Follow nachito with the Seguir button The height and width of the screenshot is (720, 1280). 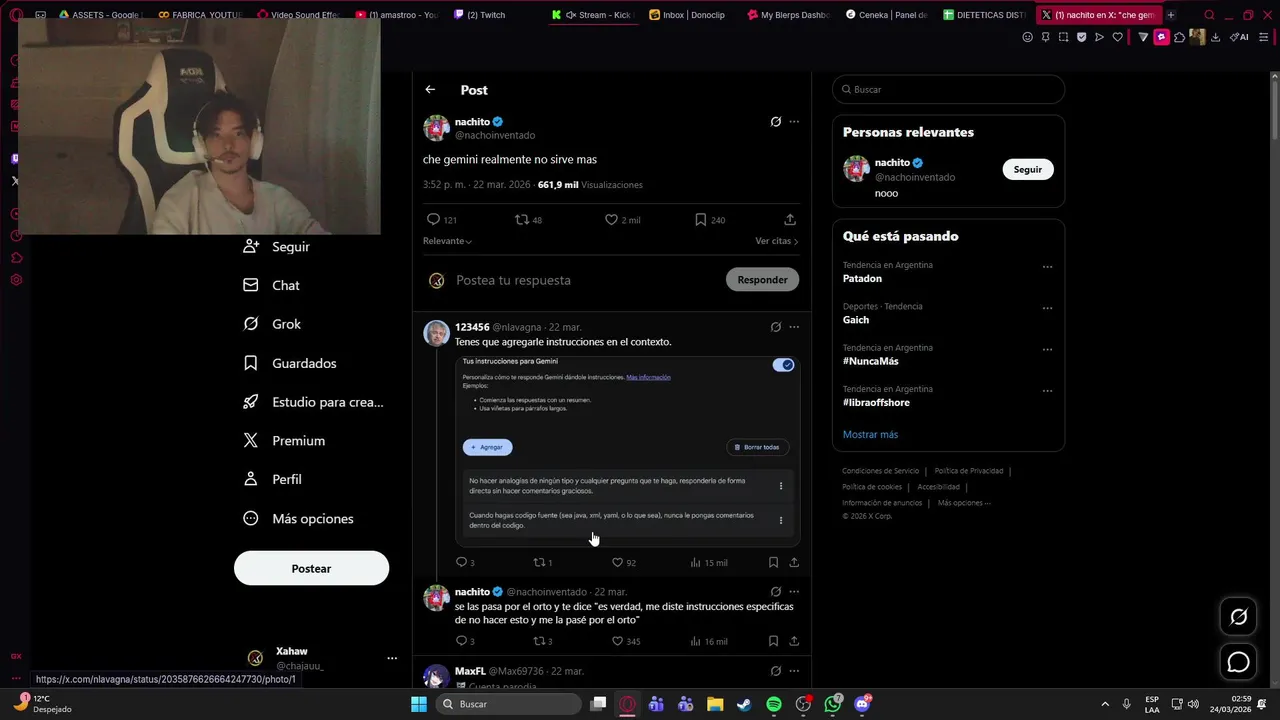(1028, 169)
